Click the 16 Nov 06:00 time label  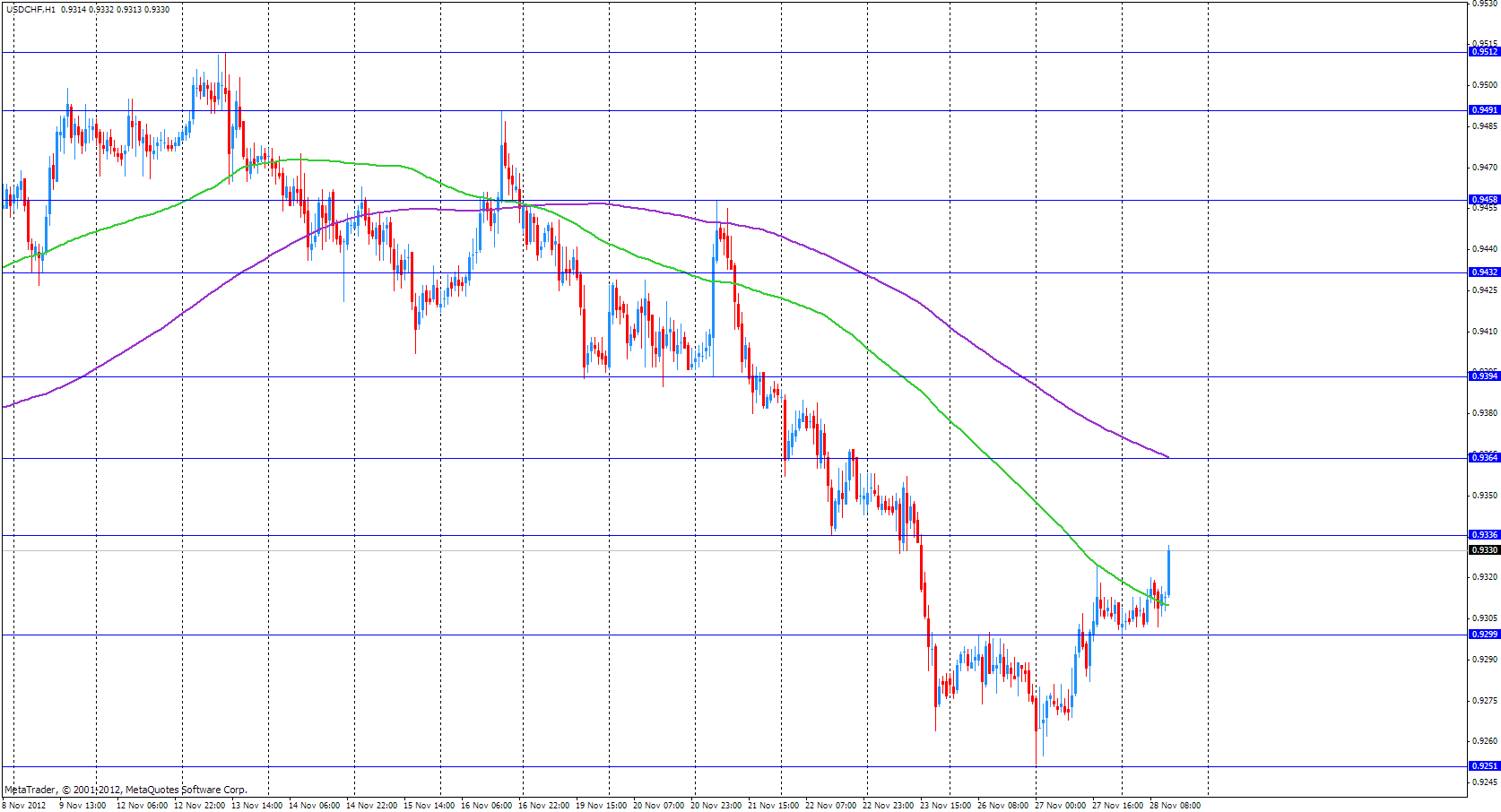coord(486,806)
